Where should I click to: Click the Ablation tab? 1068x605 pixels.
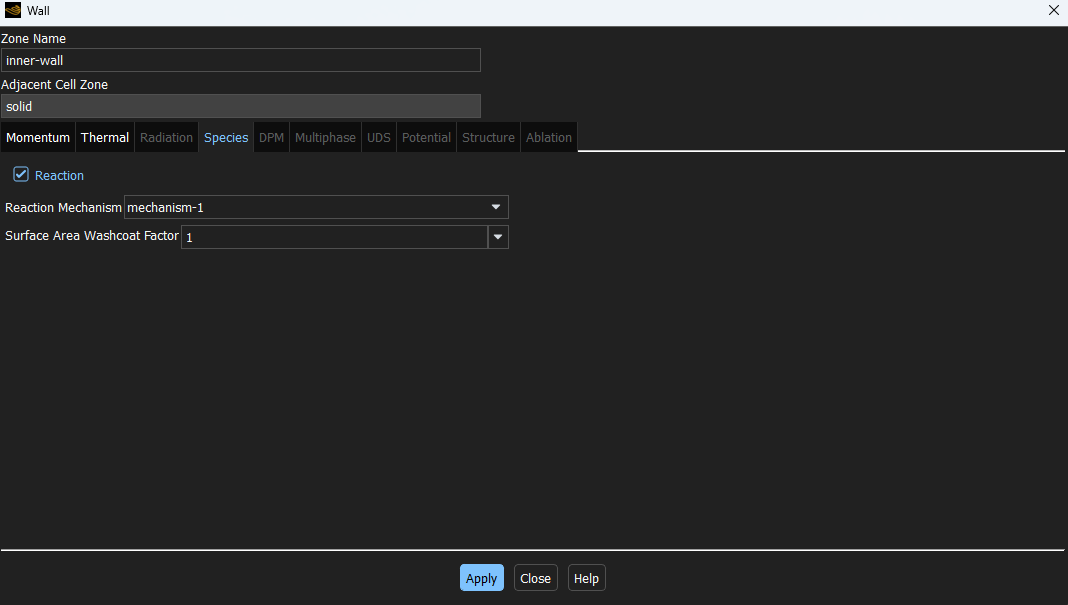point(549,138)
